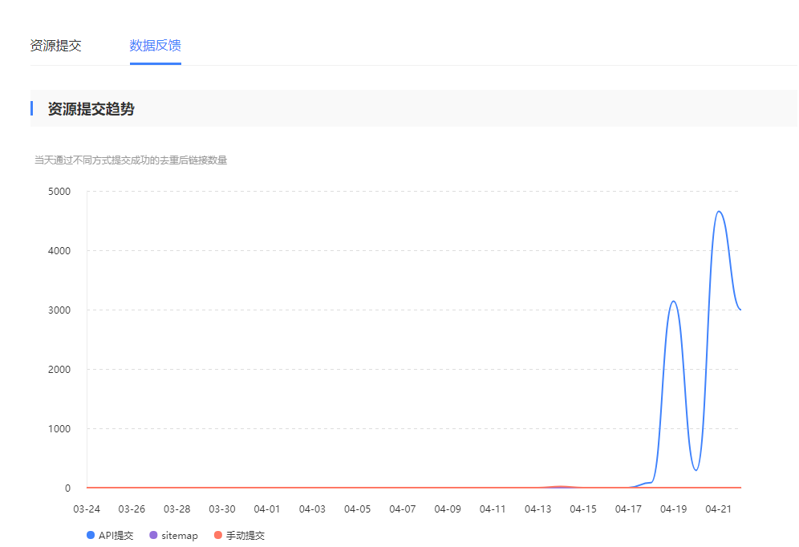This screenshot has width=799, height=547.
Task: Click the highest peak of the blue line
Action: pyautogui.click(x=718, y=211)
